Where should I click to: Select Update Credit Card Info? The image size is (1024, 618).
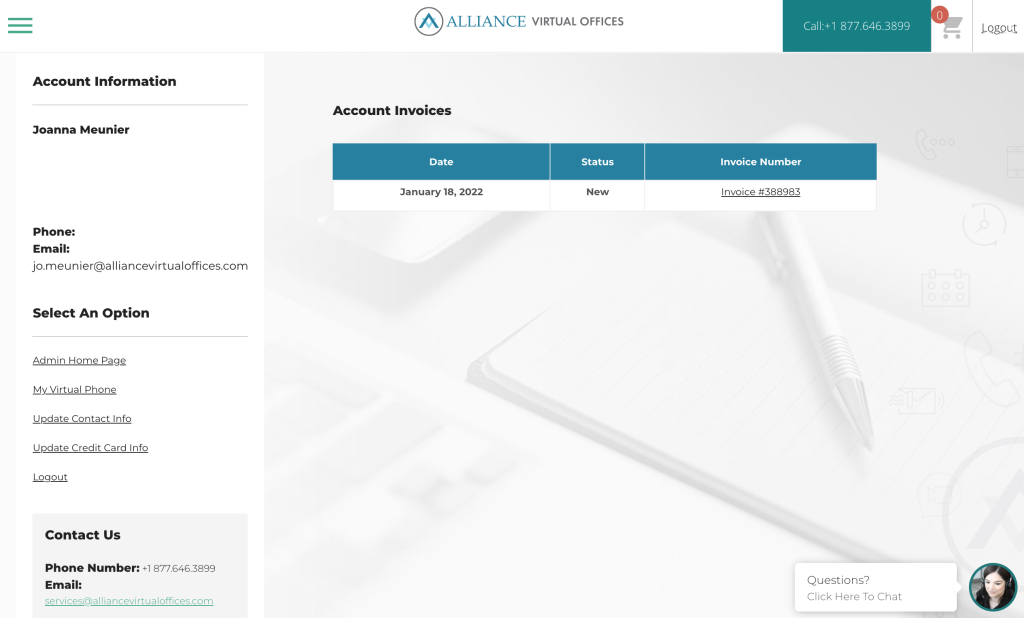(x=90, y=448)
